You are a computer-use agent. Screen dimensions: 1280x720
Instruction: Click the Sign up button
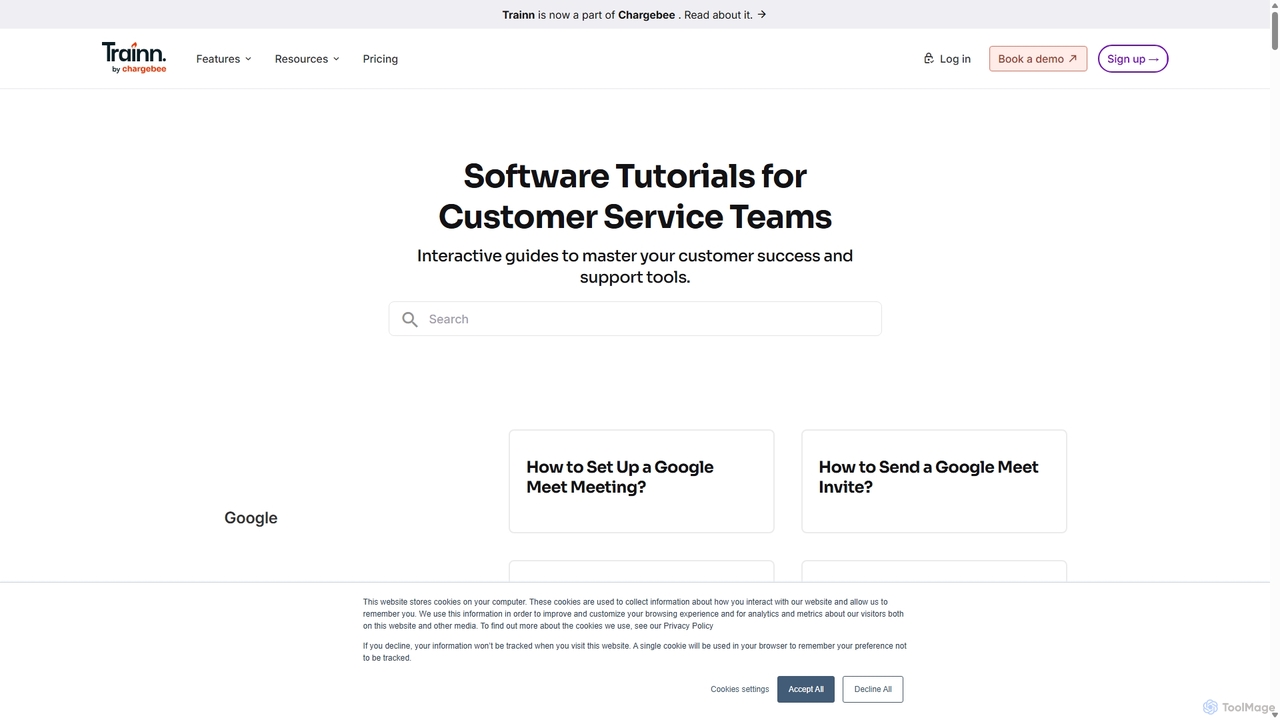pos(1133,59)
